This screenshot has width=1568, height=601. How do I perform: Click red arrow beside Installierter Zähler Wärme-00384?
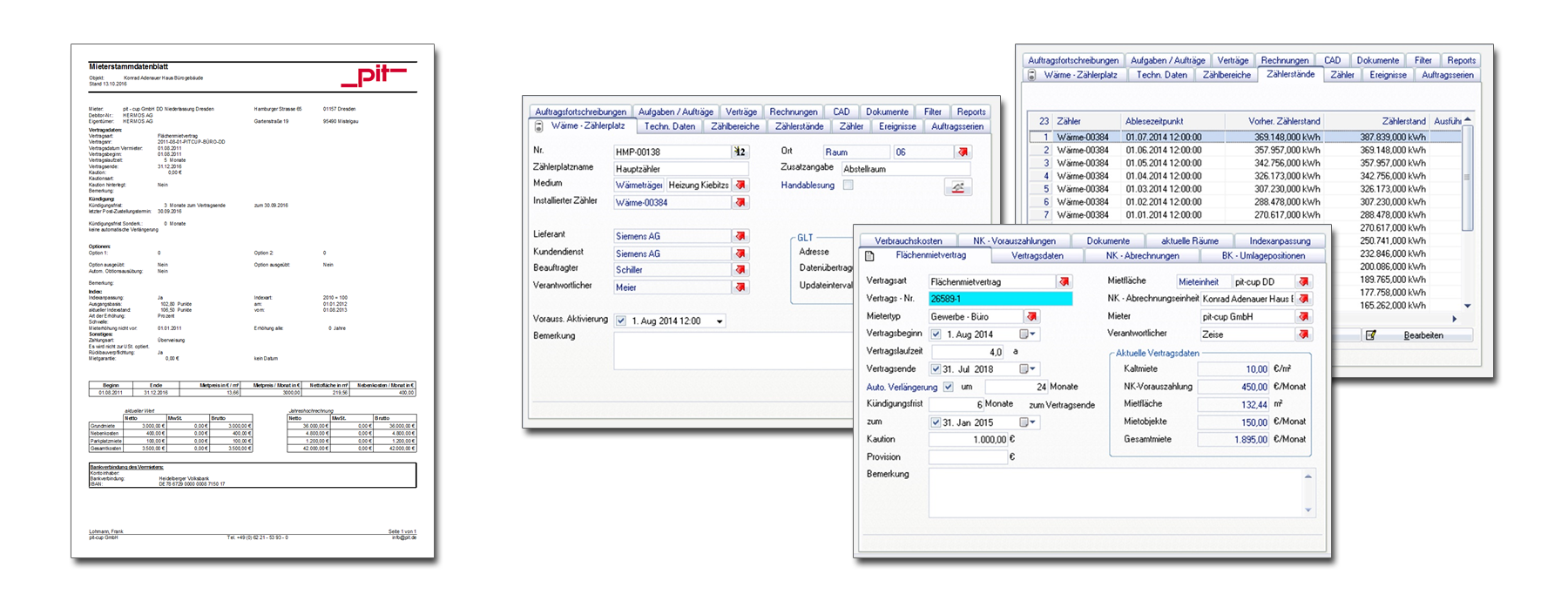740,202
